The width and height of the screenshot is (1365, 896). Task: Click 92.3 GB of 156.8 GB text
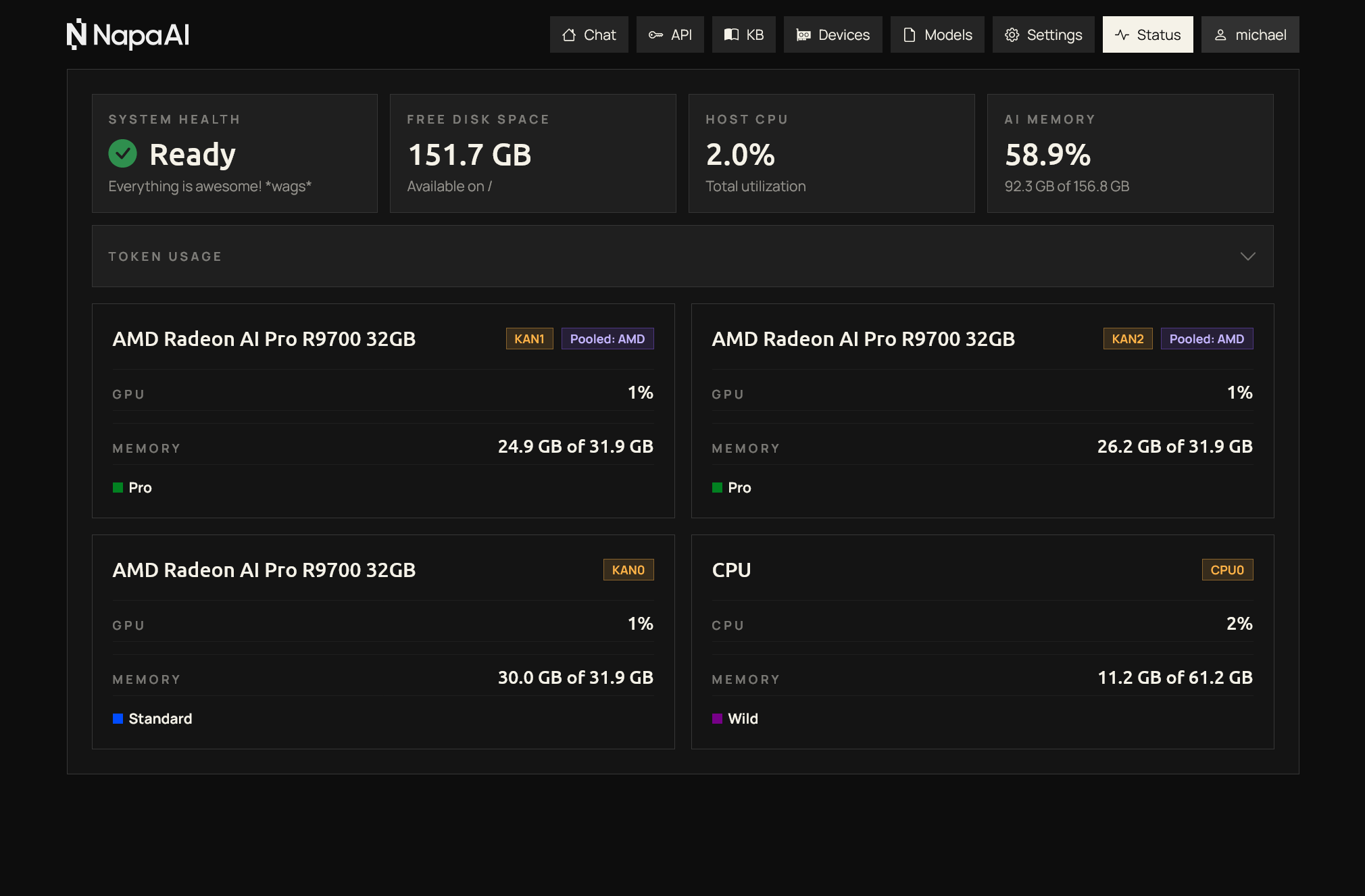tap(1067, 186)
